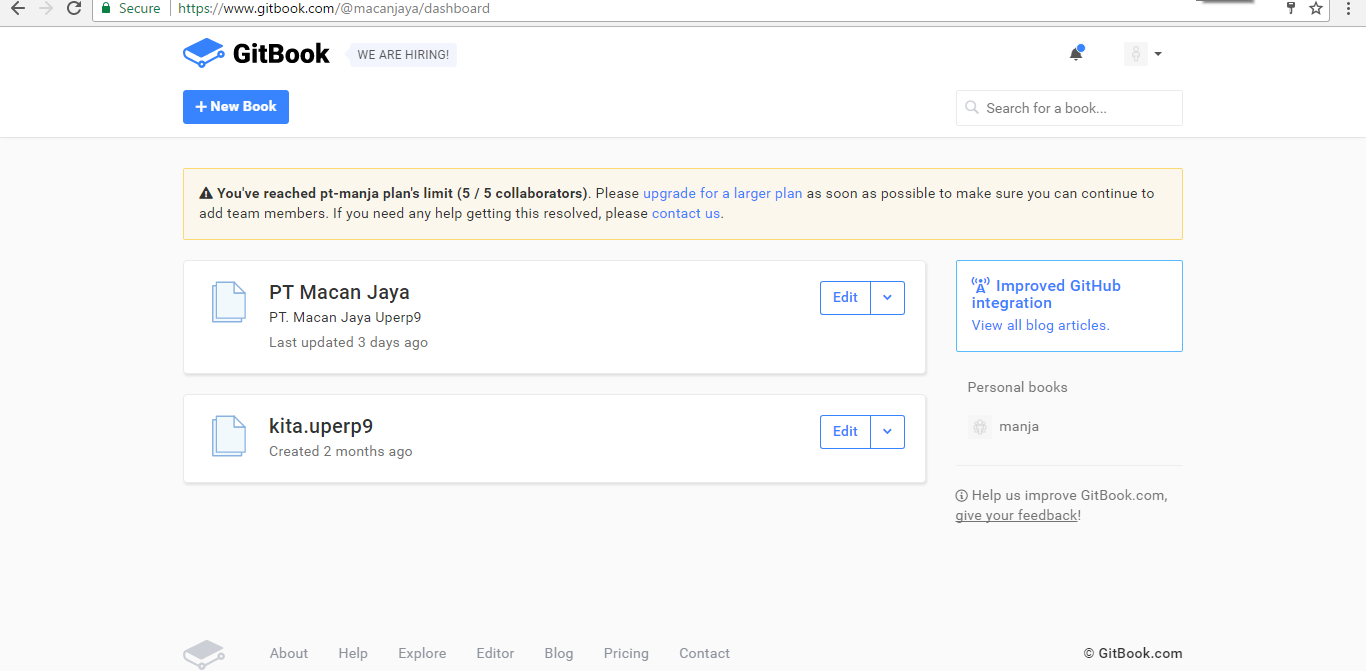Open the Editor footer link
The height and width of the screenshot is (671, 1366).
495,653
